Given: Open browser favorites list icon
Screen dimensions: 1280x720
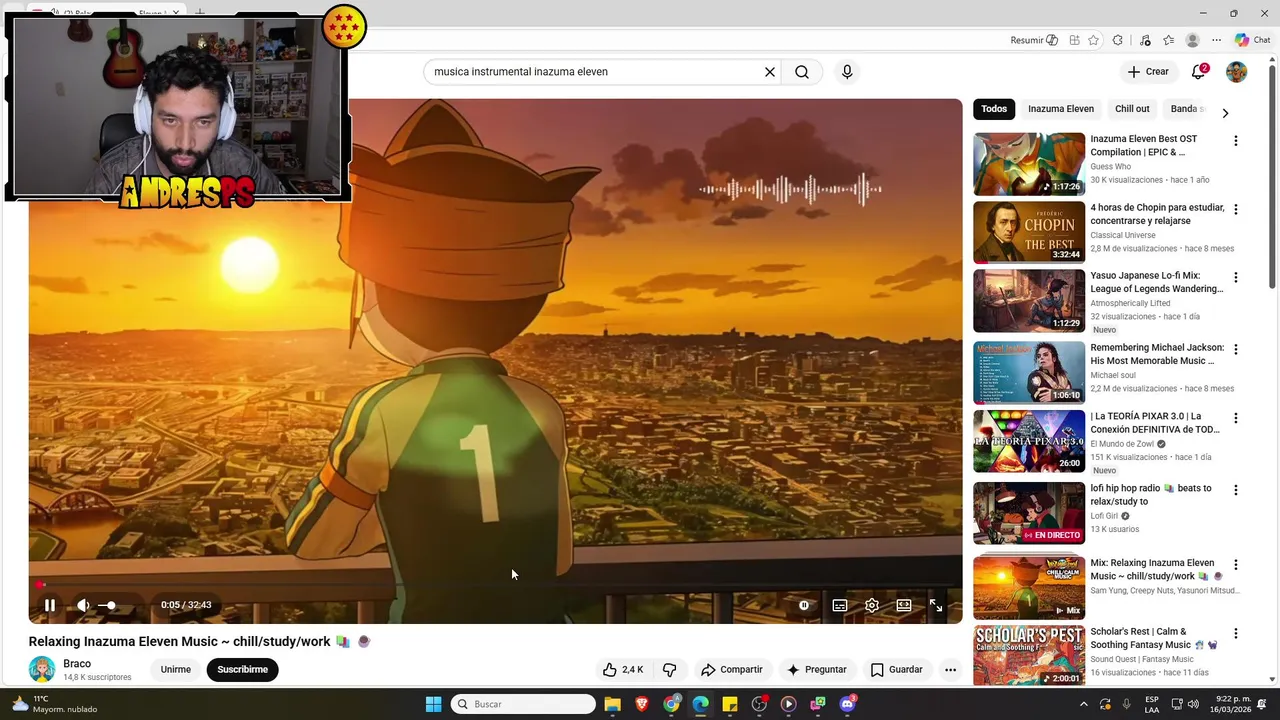Looking at the screenshot, I should (x=1168, y=40).
